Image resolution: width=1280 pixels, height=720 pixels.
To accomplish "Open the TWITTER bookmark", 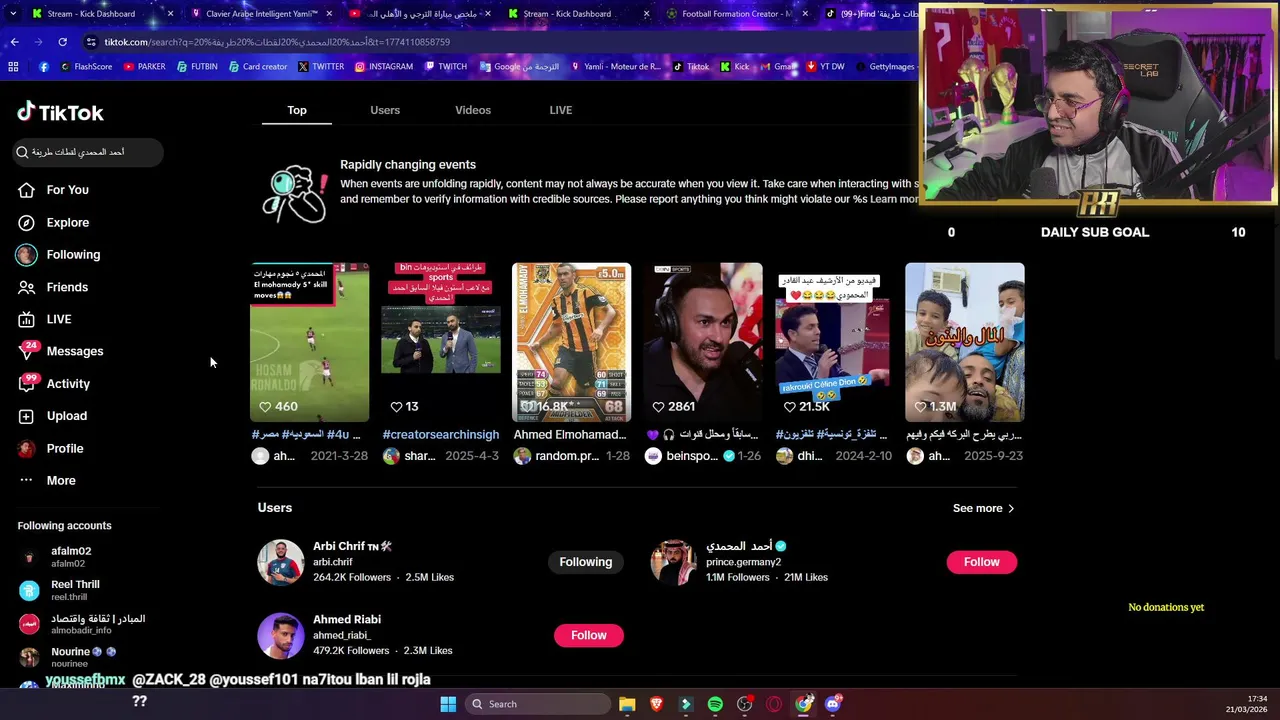I will (x=320, y=67).
